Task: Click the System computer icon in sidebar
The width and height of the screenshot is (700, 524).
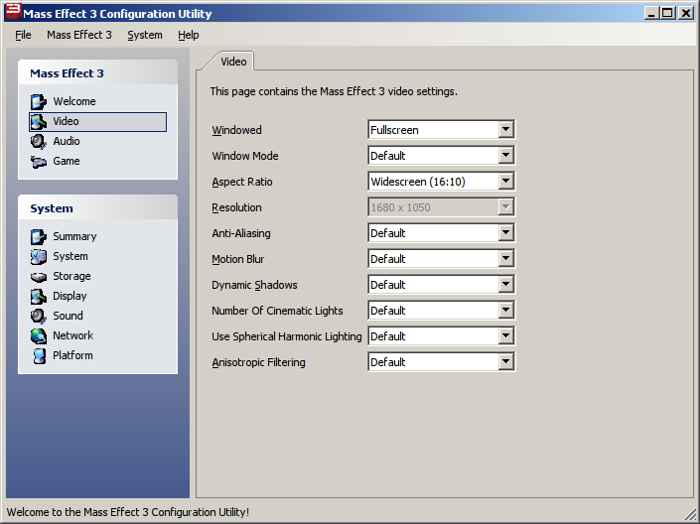Action: pyautogui.click(x=38, y=257)
